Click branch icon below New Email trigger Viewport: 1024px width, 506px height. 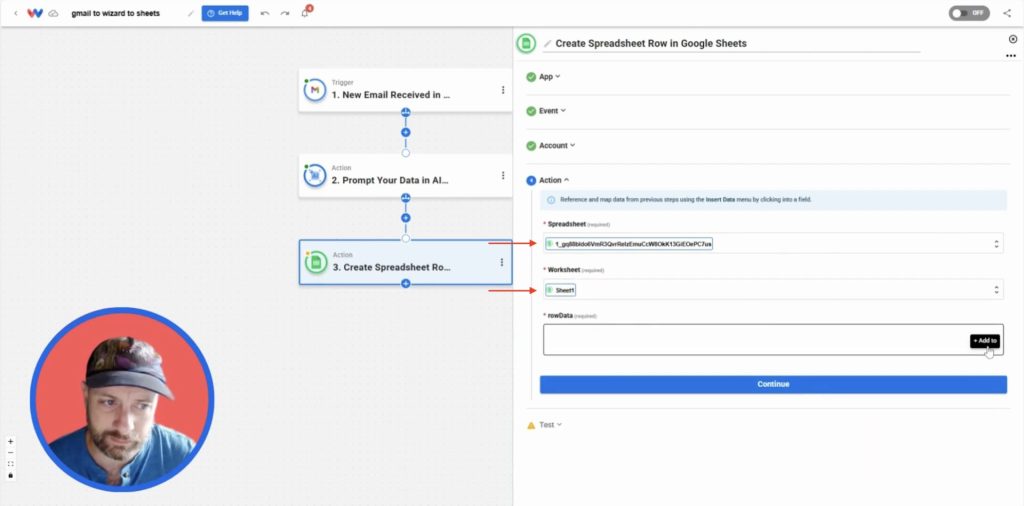tap(406, 112)
